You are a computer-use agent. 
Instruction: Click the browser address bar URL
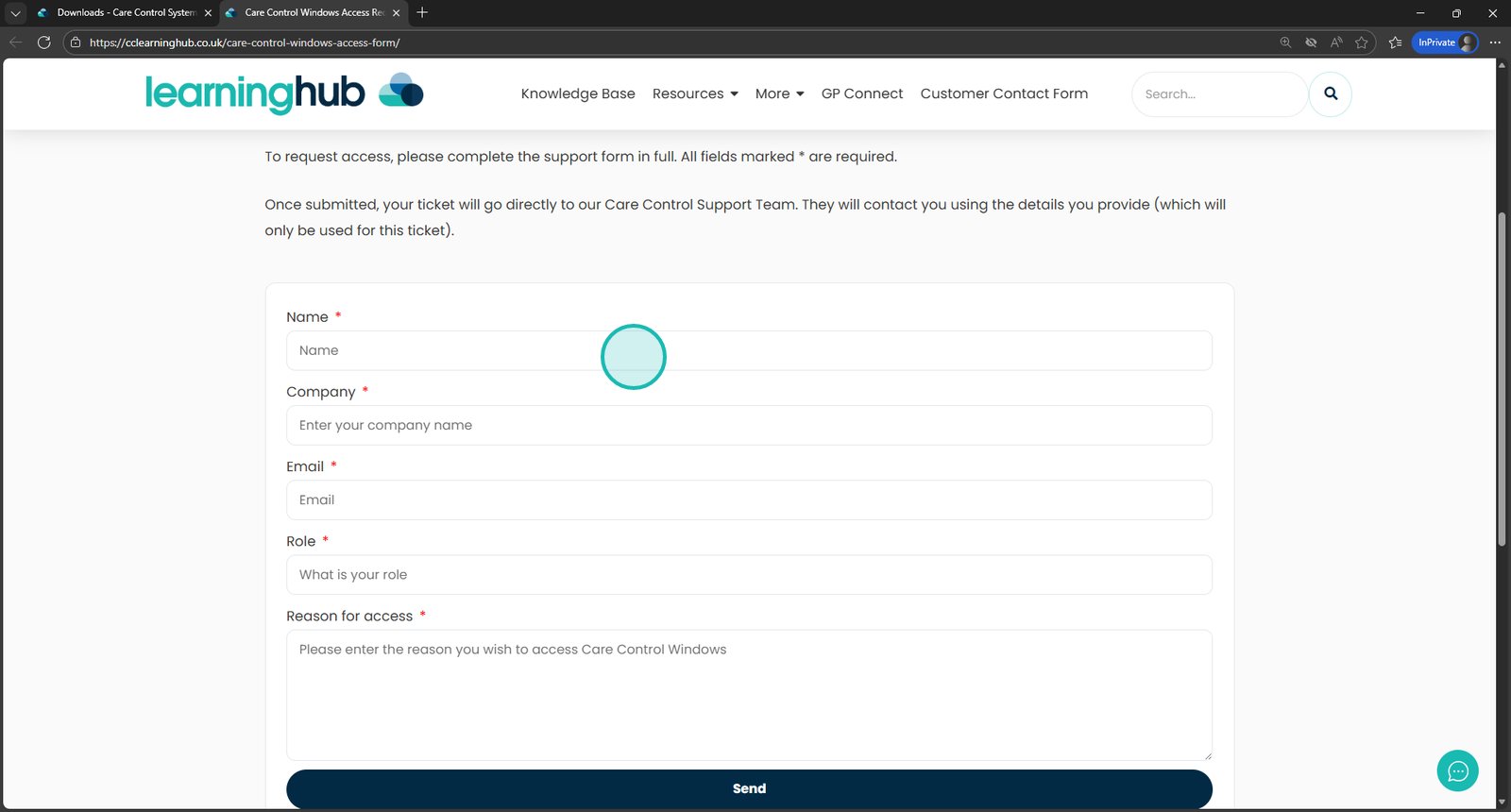coord(245,42)
